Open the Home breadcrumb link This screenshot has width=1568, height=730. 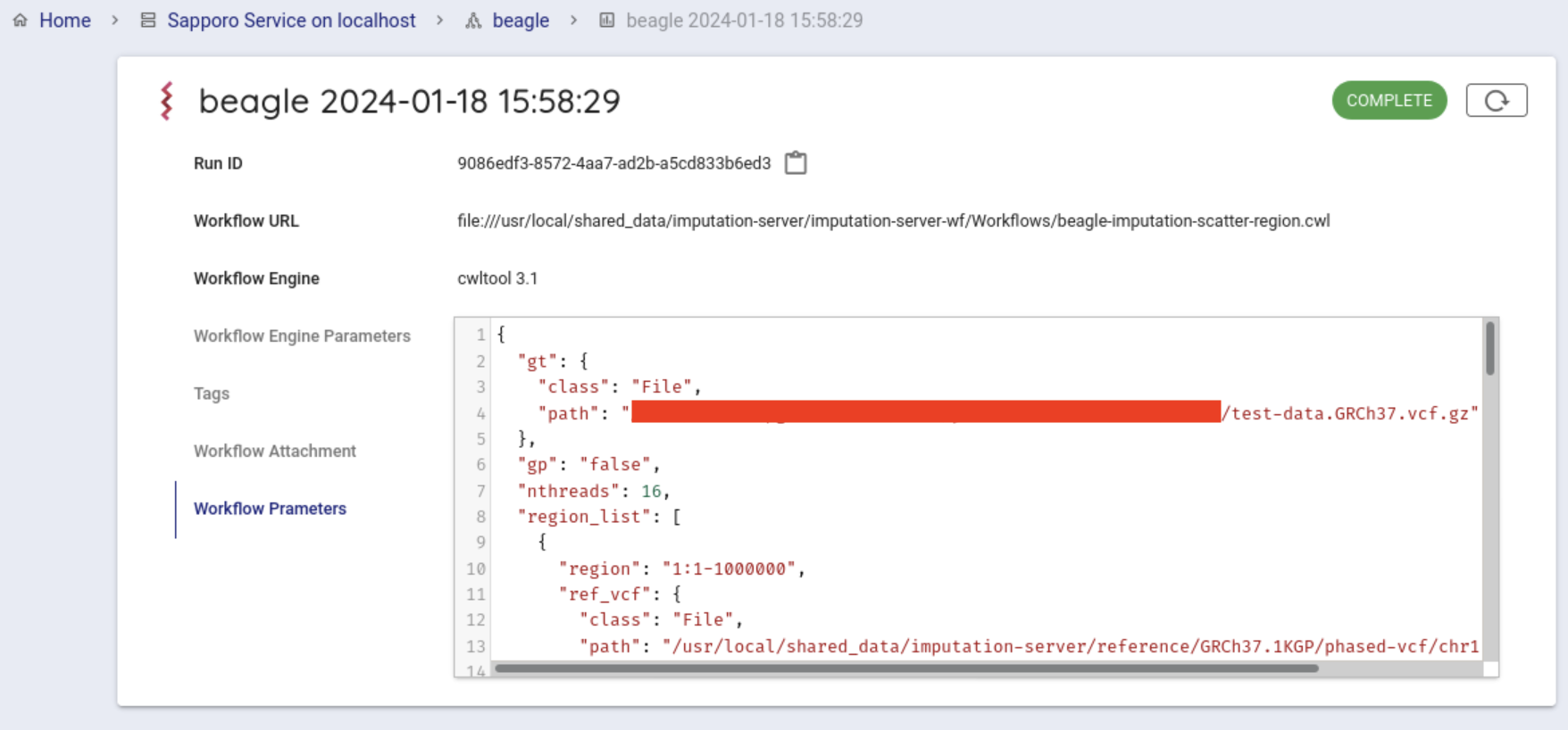(64, 21)
